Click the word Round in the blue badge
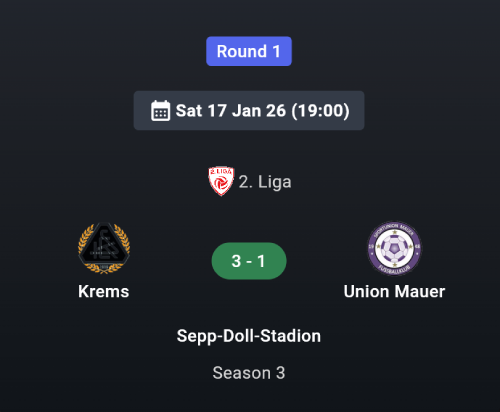This screenshot has height=412, width=500. [x=242, y=51]
